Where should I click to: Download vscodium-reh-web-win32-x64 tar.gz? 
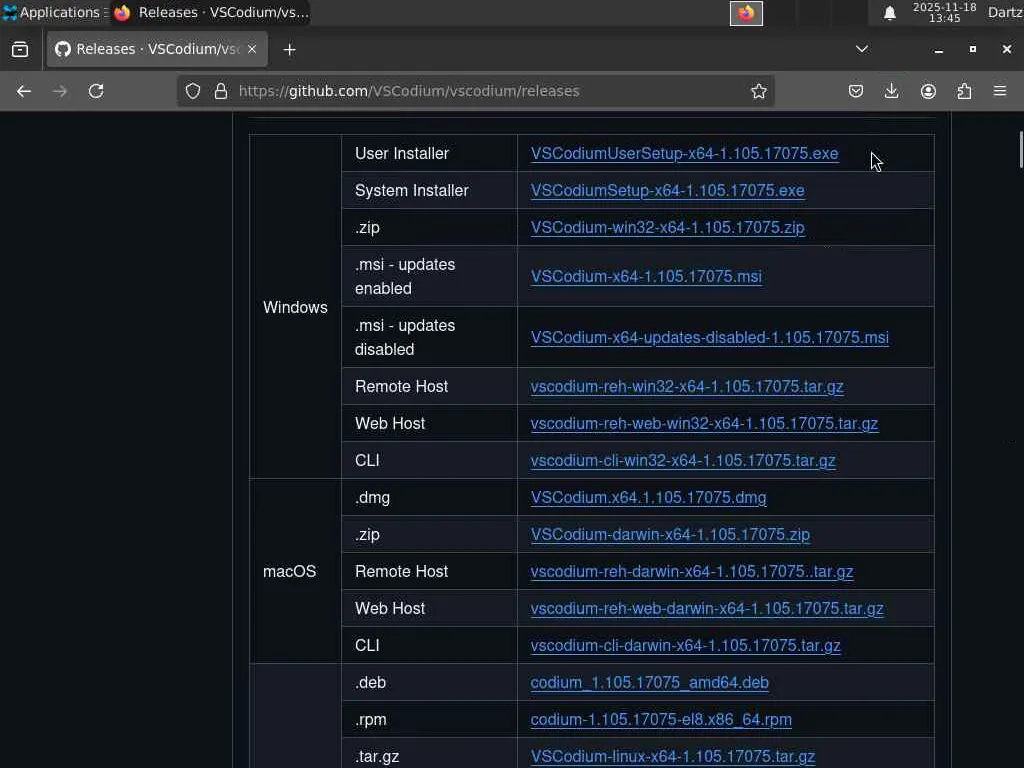pos(704,424)
